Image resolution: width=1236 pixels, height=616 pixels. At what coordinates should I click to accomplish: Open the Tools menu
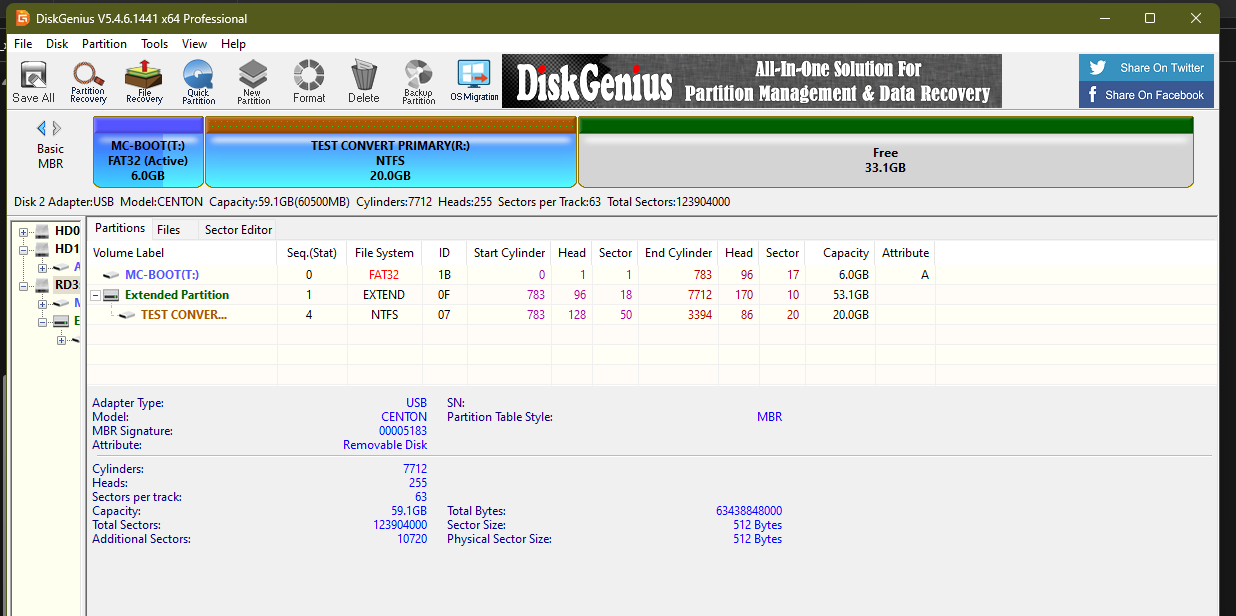click(154, 44)
